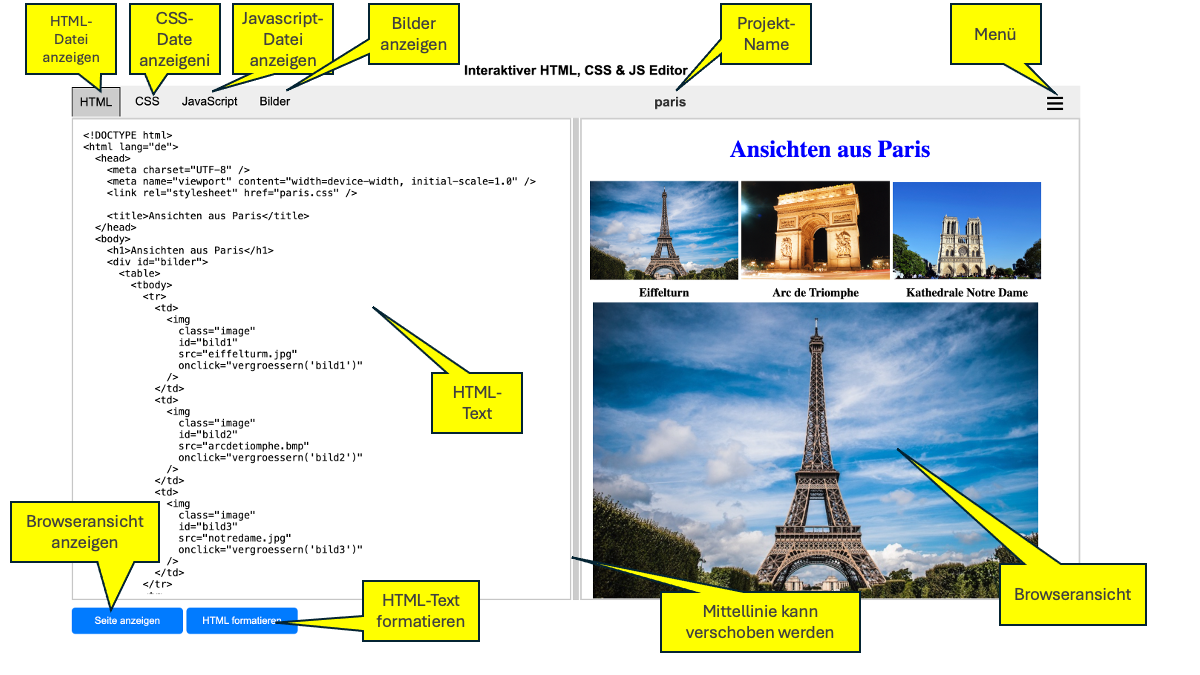Show the Bilder tab
Image resolution: width=1200 pixels, height=675 pixels.
click(274, 101)
